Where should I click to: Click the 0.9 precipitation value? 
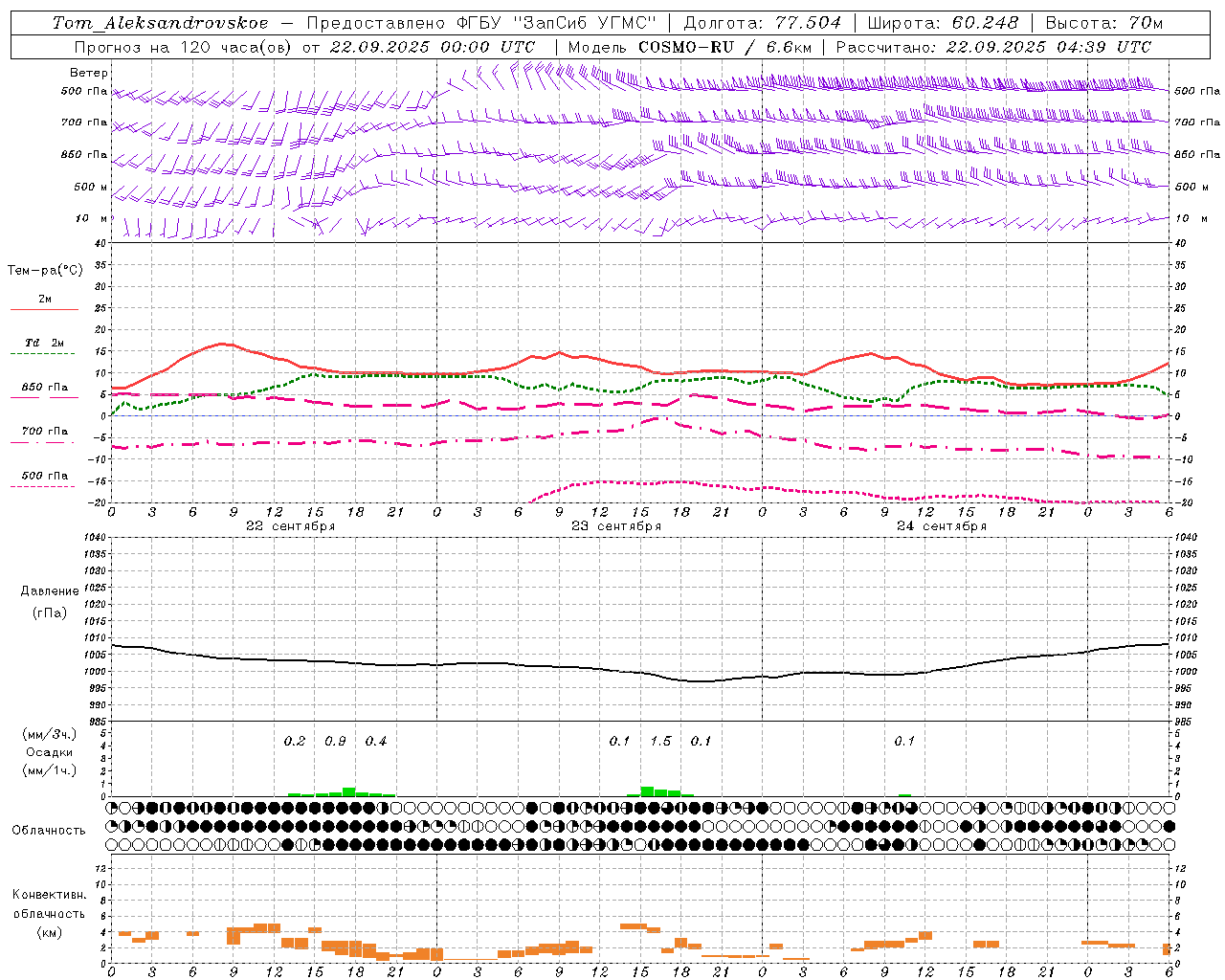tap(335, 742)
